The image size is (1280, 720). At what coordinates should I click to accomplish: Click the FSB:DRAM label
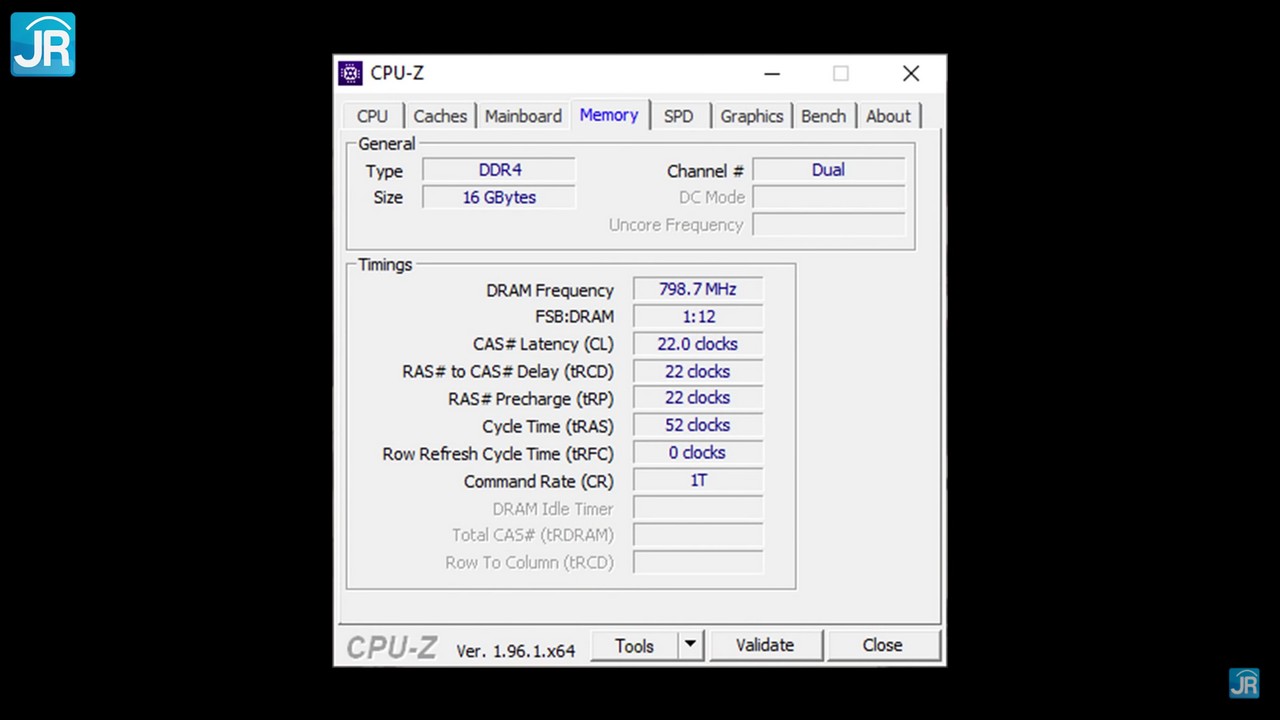click(x=575, y=317)
